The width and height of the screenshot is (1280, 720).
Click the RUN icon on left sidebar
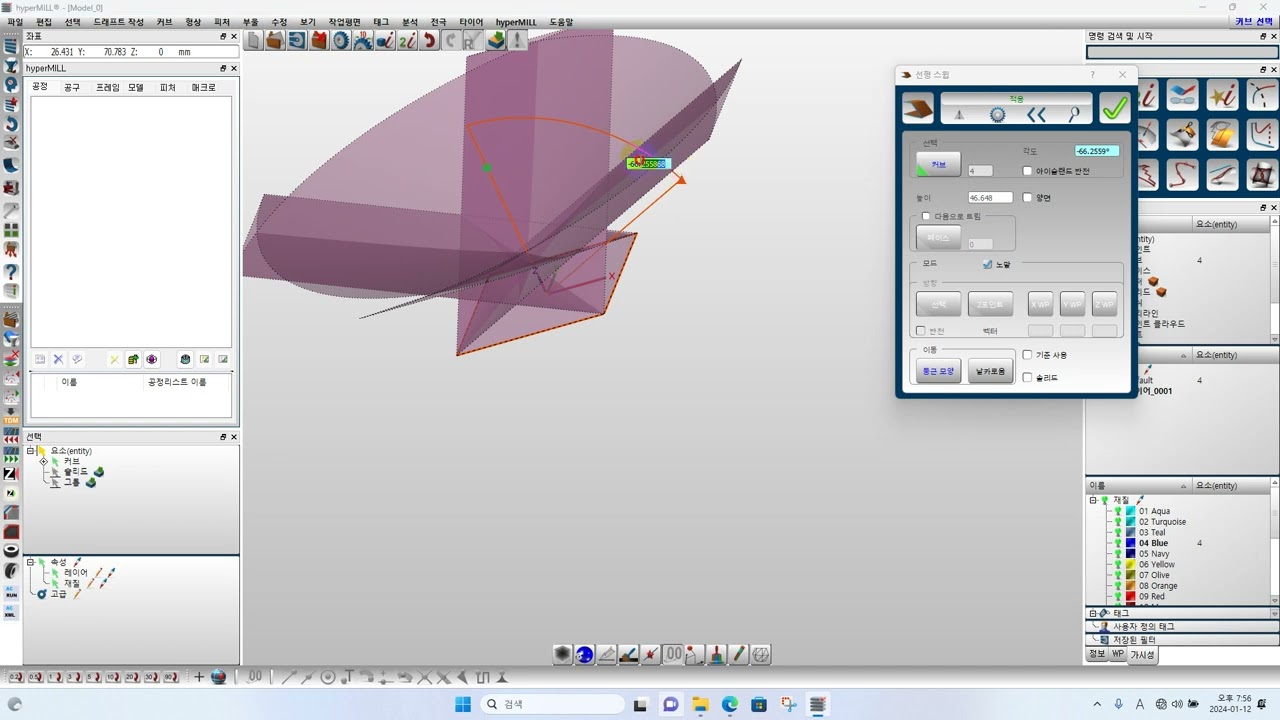point(11,592)
